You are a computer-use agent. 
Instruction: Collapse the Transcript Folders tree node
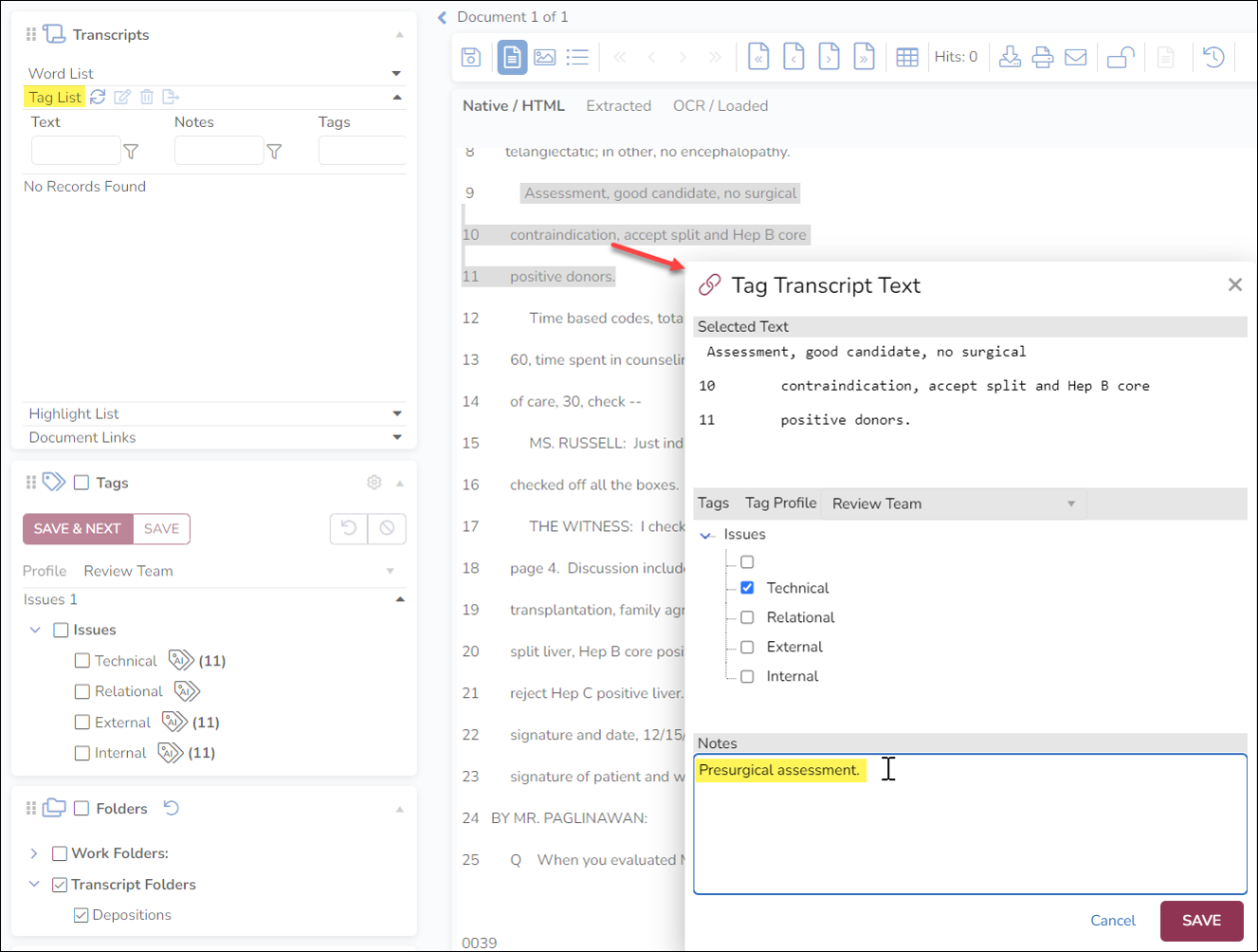(34, 884)
